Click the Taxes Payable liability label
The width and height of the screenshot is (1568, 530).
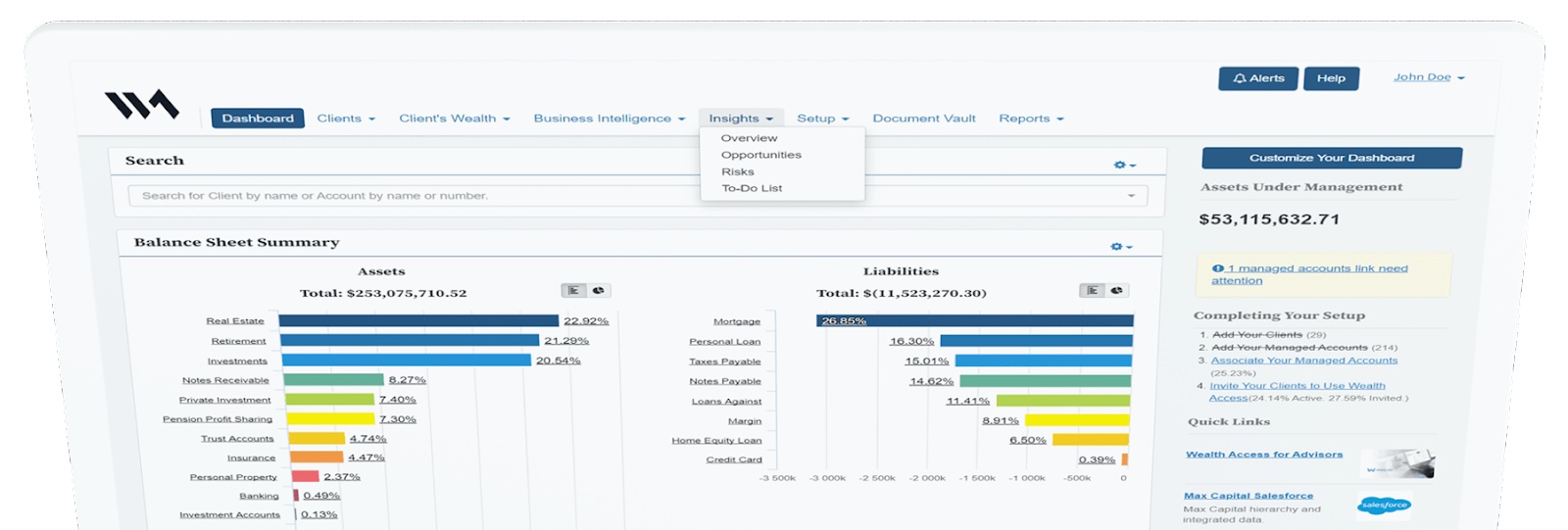coord(725,361)
